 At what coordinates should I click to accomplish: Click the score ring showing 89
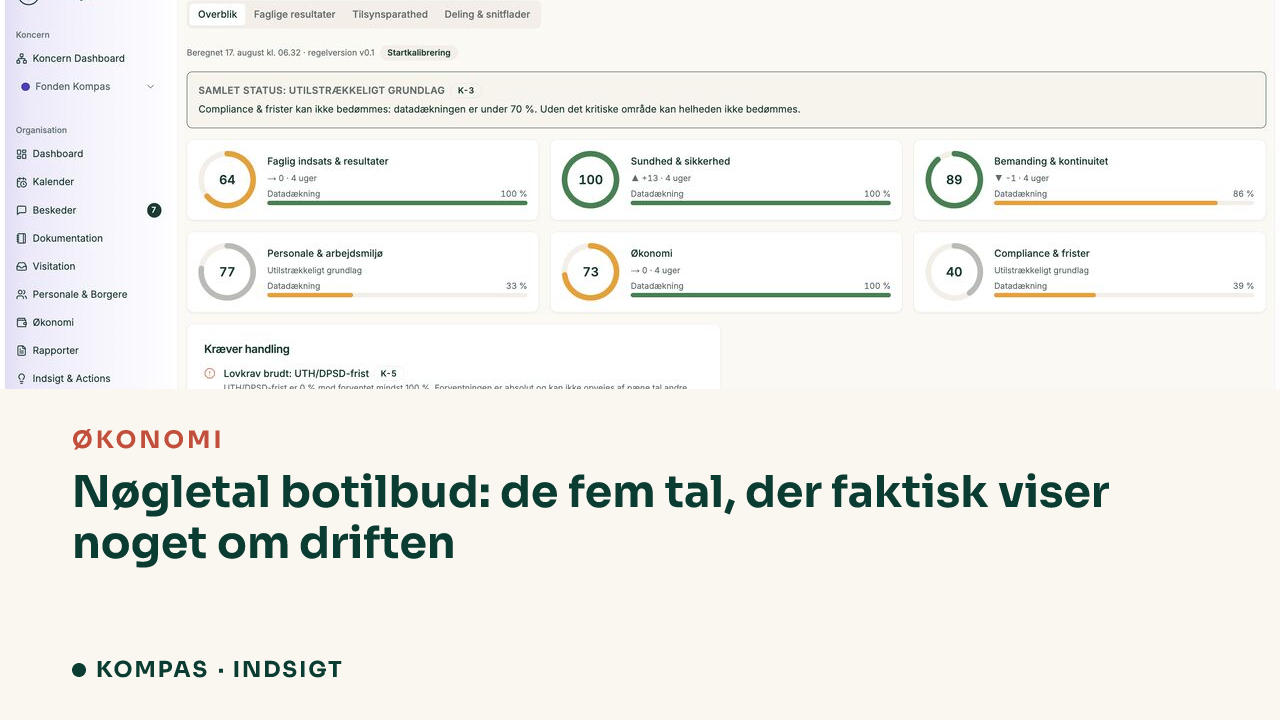(x=954, y=180)
